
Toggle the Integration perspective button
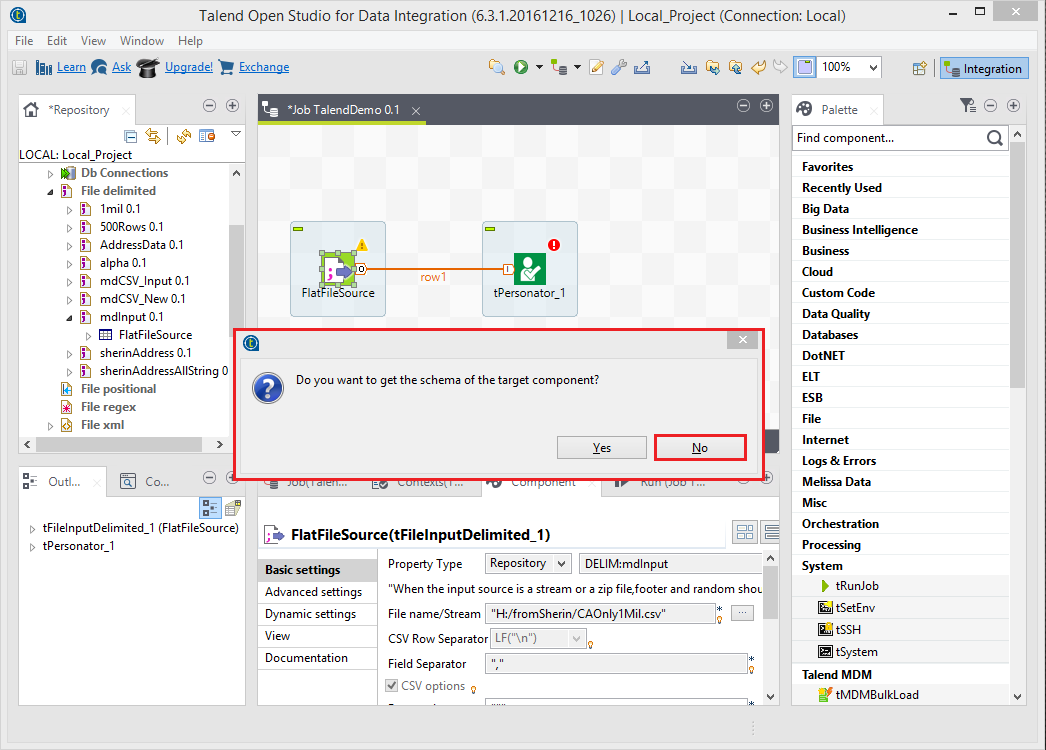984,69
